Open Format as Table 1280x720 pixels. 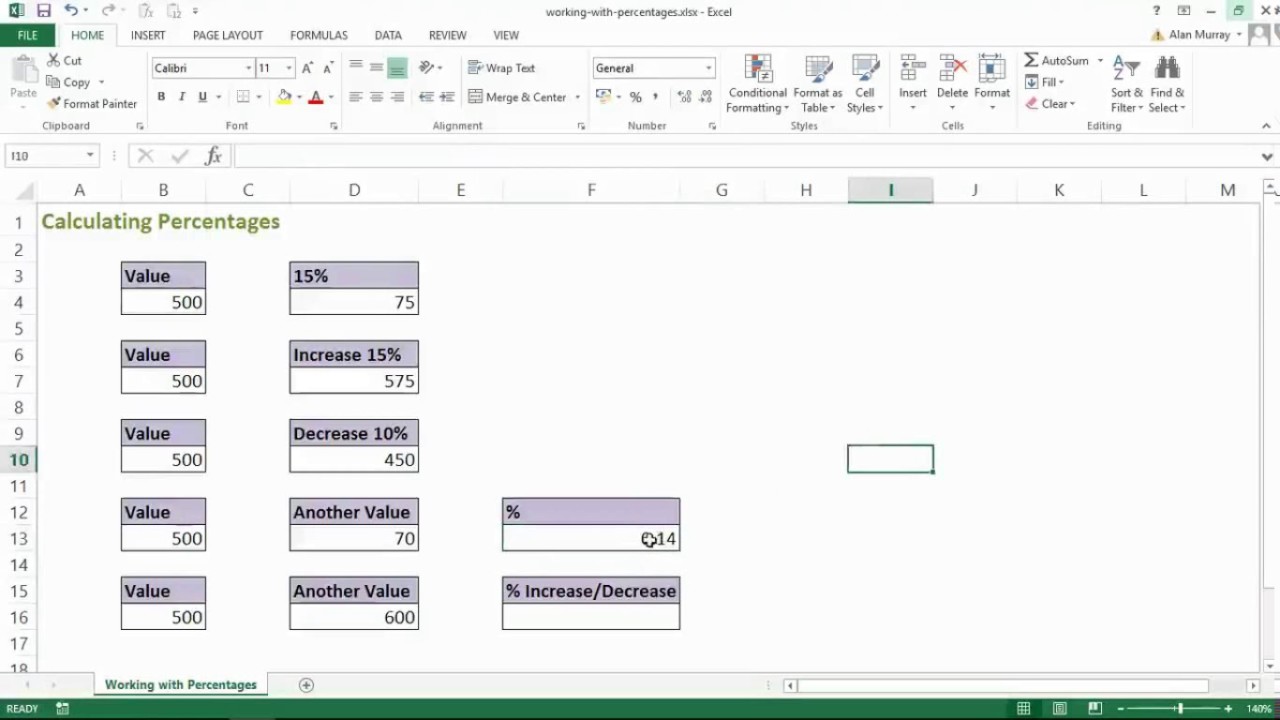[818, 85]
